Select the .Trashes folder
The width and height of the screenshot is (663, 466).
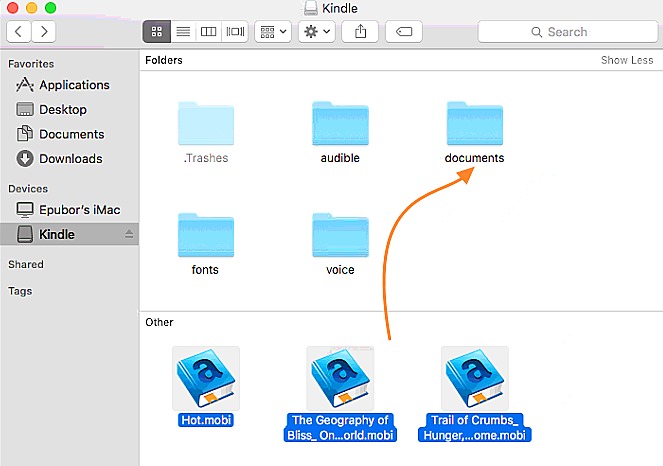(x=206, y=124)
